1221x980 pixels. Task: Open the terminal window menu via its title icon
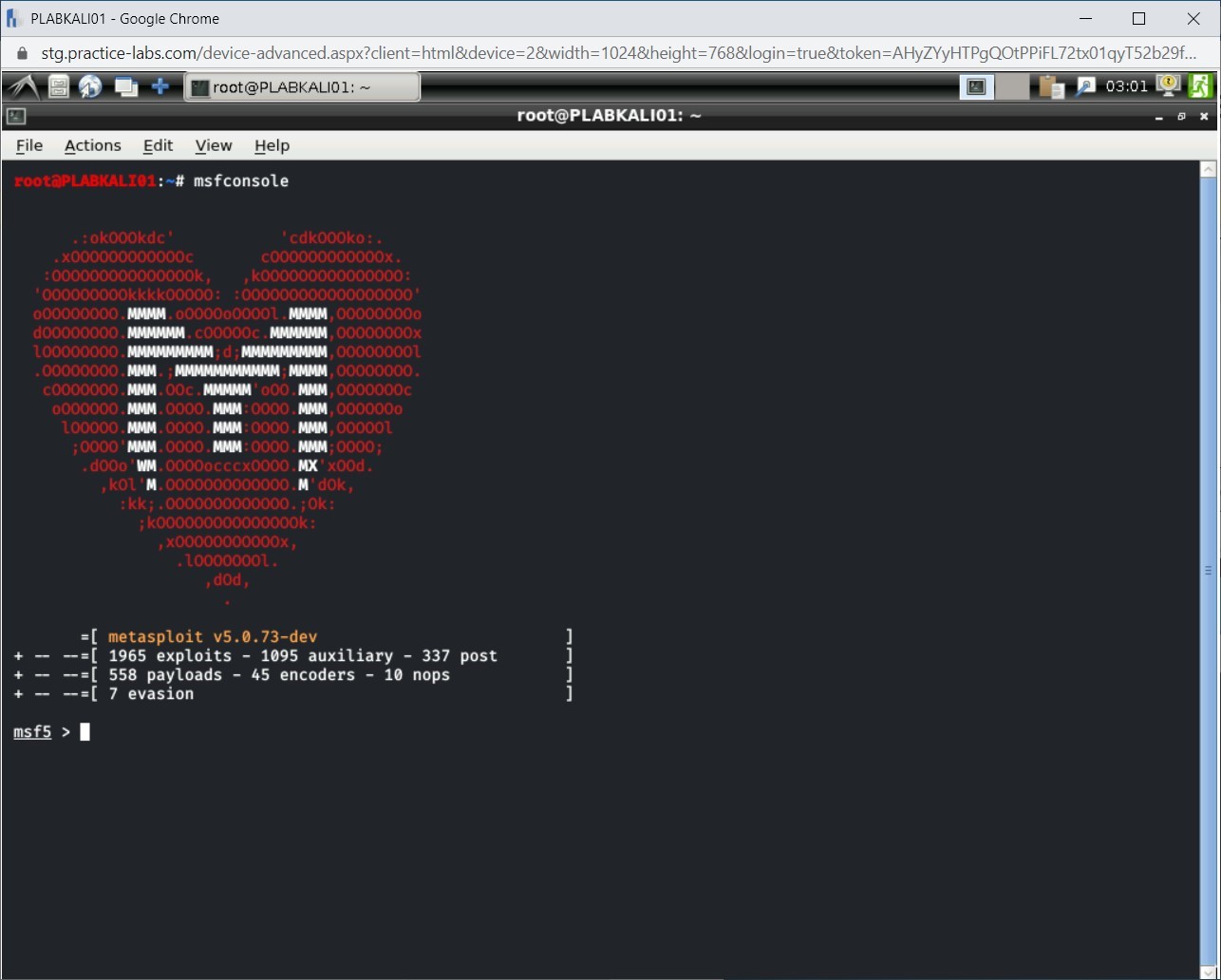point(15,115)
